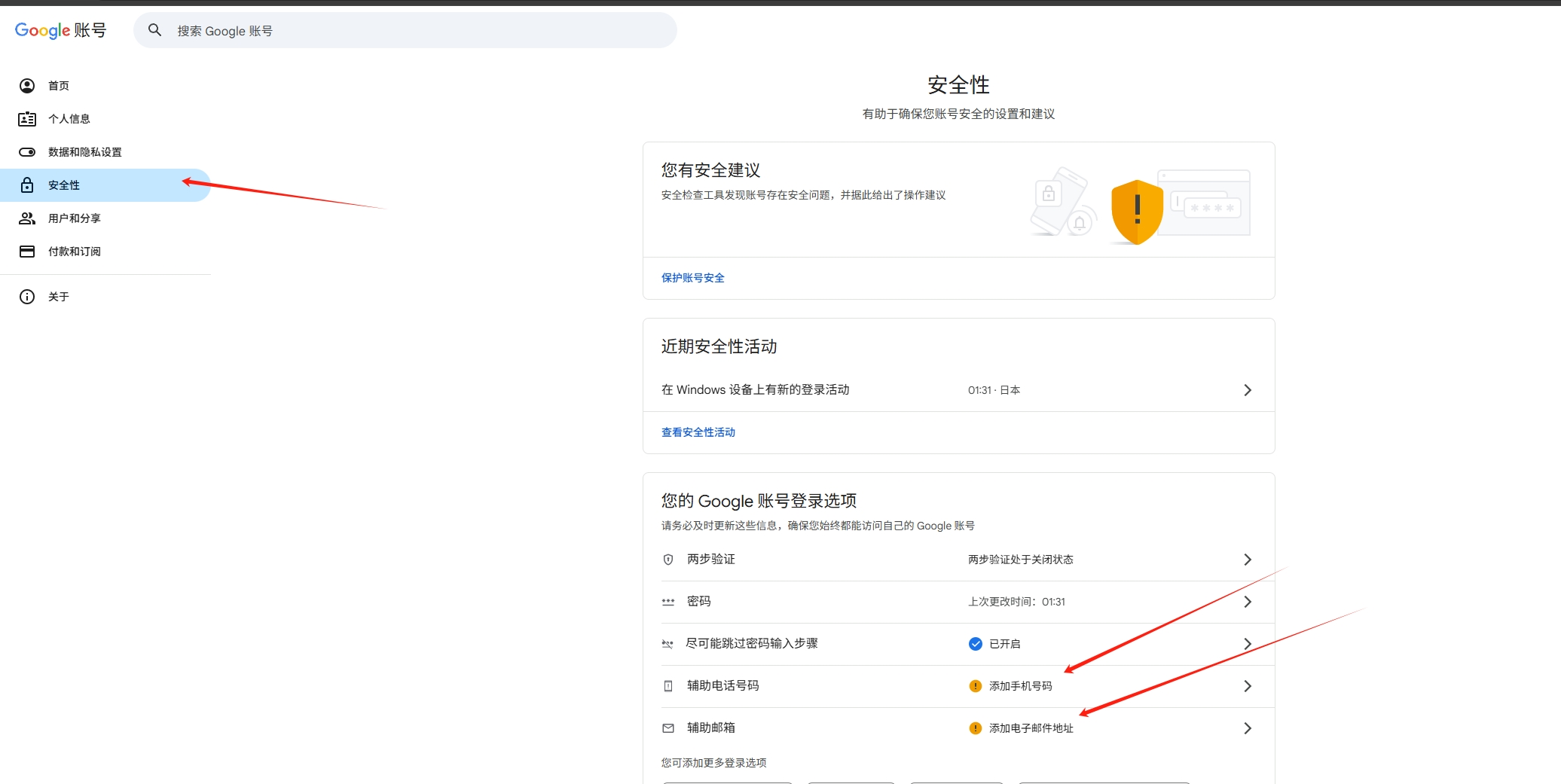Image resolution: width=1561 pixels, height=784 pixels.
Task: Open the 密码 row label
Action: [699, 601]
